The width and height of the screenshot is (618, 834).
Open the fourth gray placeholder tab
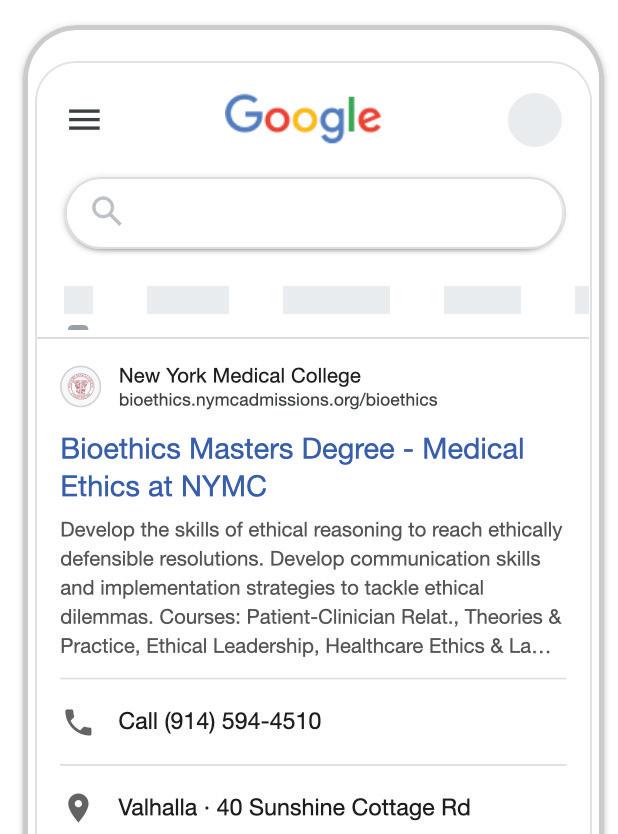(x=482, y=300)
